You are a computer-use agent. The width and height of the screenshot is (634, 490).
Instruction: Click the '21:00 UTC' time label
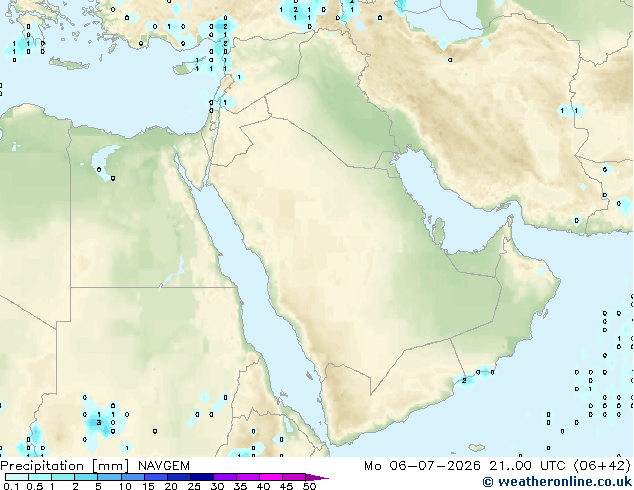click(527, 466)
